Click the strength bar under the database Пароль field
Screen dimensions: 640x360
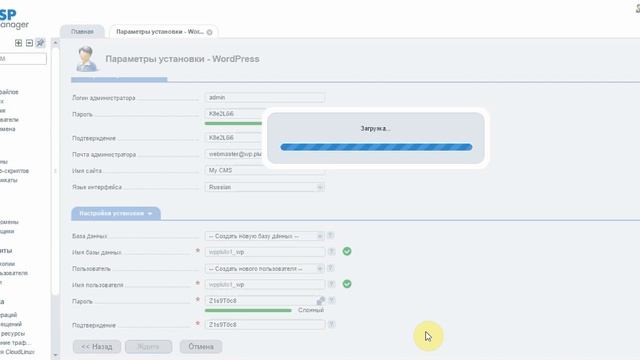pyautogui.click(x=248, y=311)
